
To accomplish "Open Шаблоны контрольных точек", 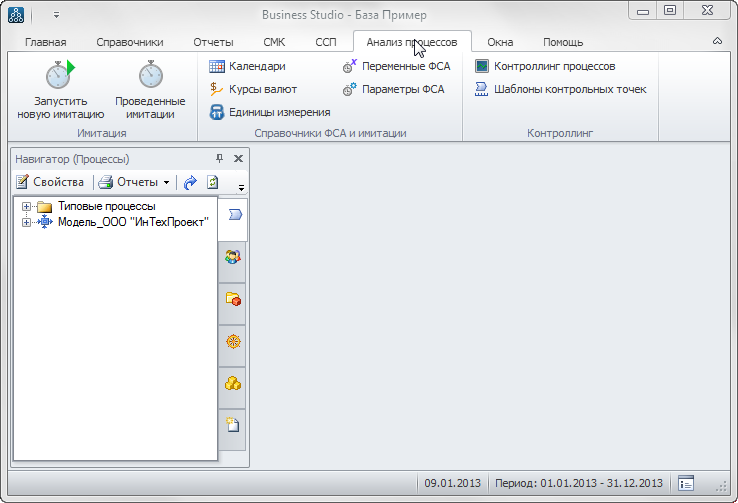I will pos(561,89).
